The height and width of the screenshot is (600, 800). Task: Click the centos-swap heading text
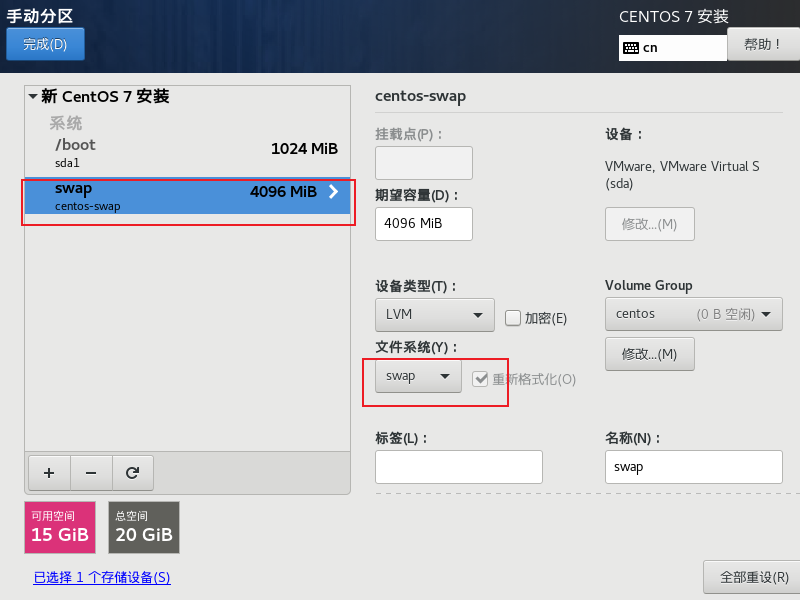pyautogui.click(x=420, y=96)
